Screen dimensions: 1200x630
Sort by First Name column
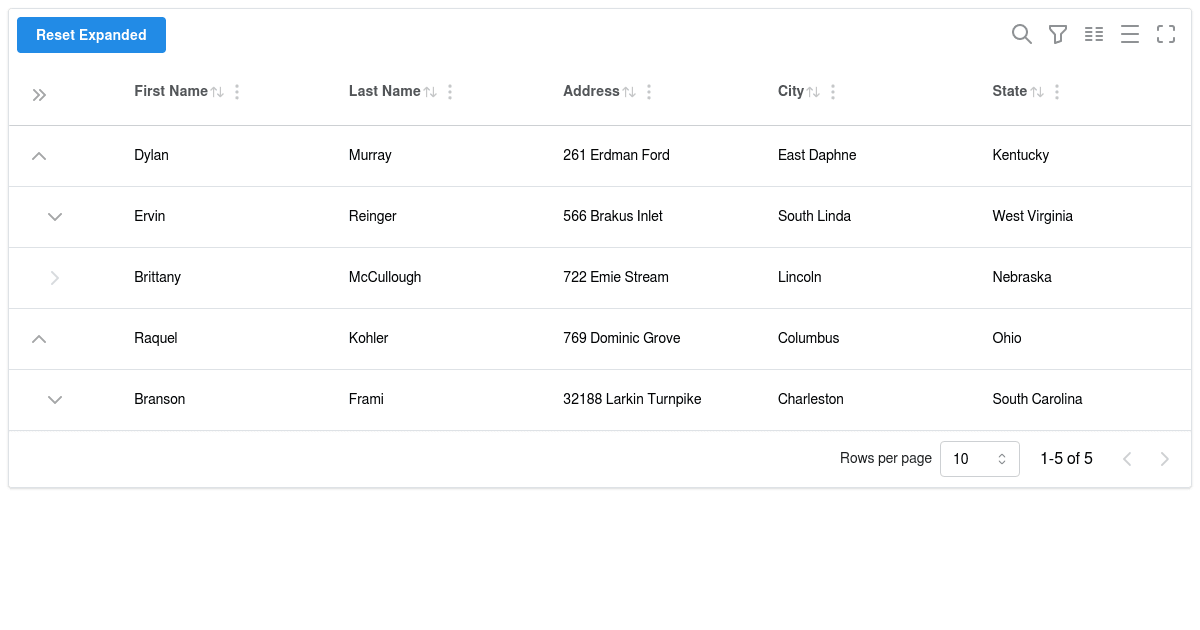click(x=217, y=92)
